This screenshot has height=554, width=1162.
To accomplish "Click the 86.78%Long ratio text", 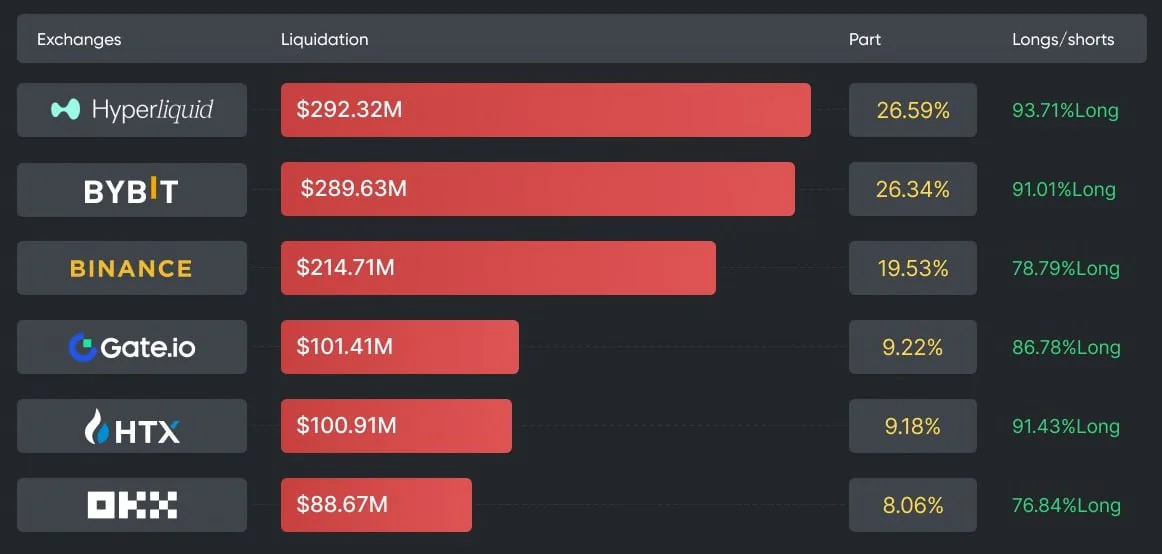I will [1066, 348].
